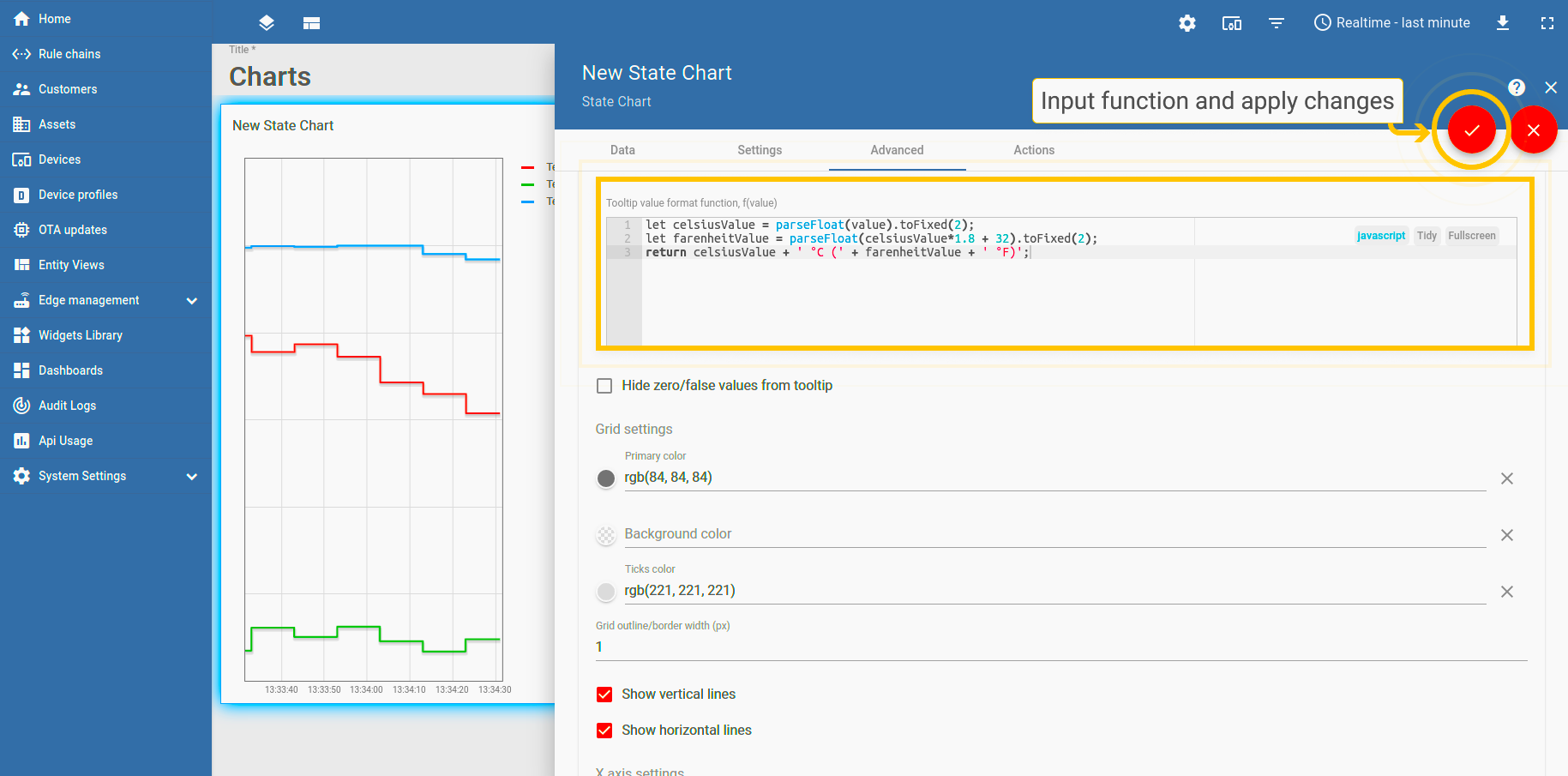Open the Primary color swatch picker
Screen dimensions: 1568x776
(606, 478)
